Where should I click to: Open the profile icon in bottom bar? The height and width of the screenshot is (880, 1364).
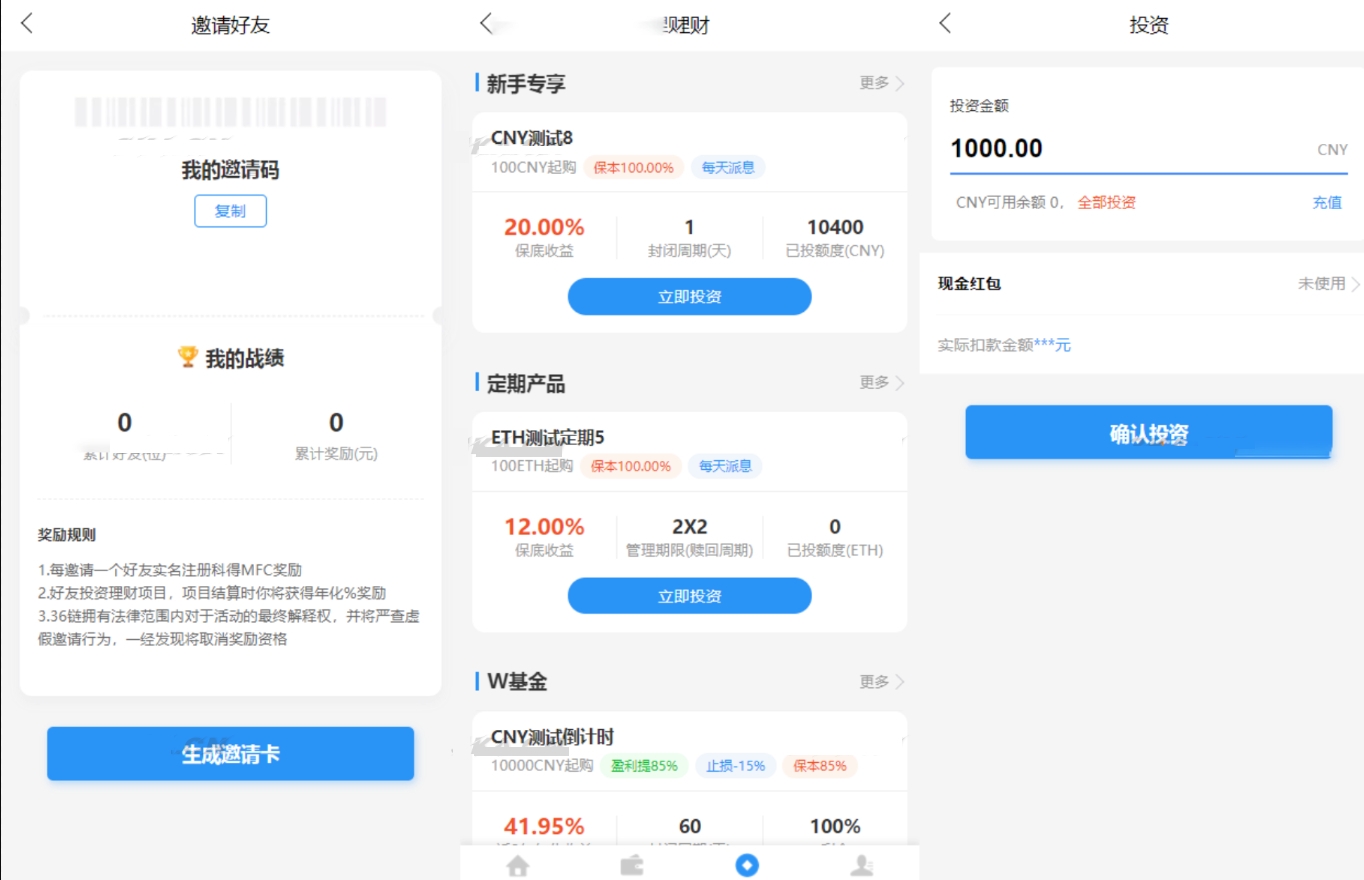pos(861,865)
